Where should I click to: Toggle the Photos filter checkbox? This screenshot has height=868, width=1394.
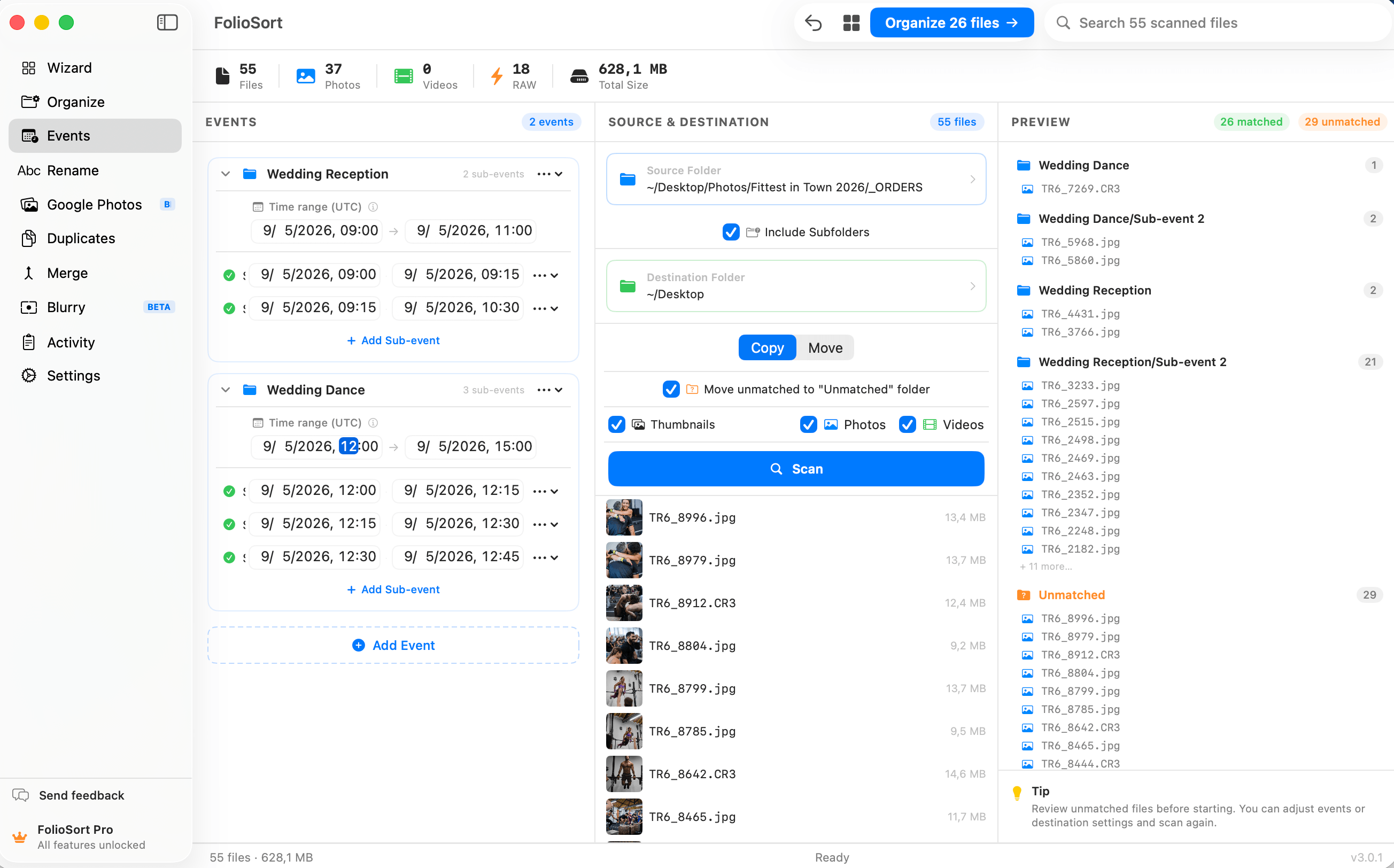click(808, 424)
